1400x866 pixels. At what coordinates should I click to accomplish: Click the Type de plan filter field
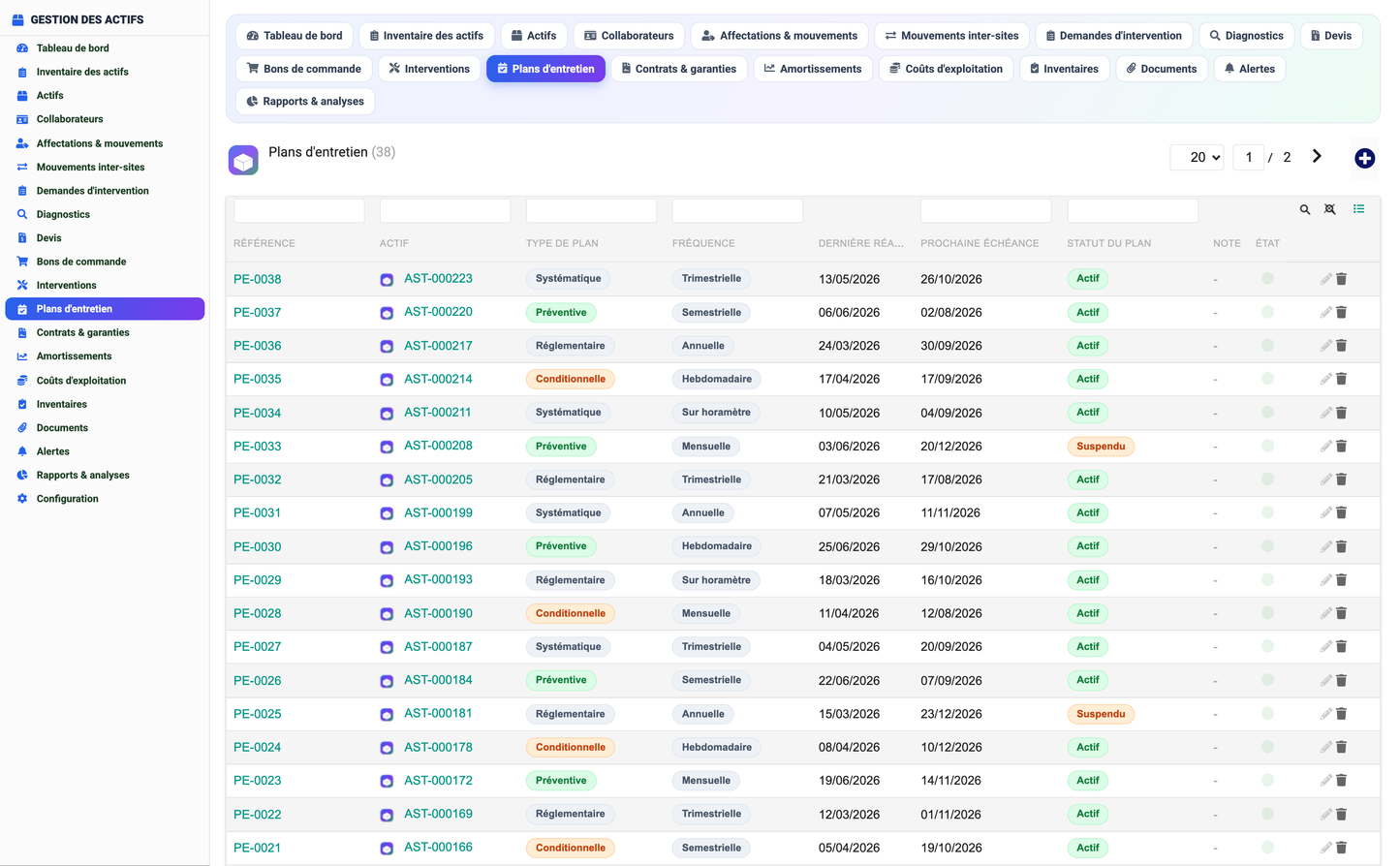pos(591,210)
